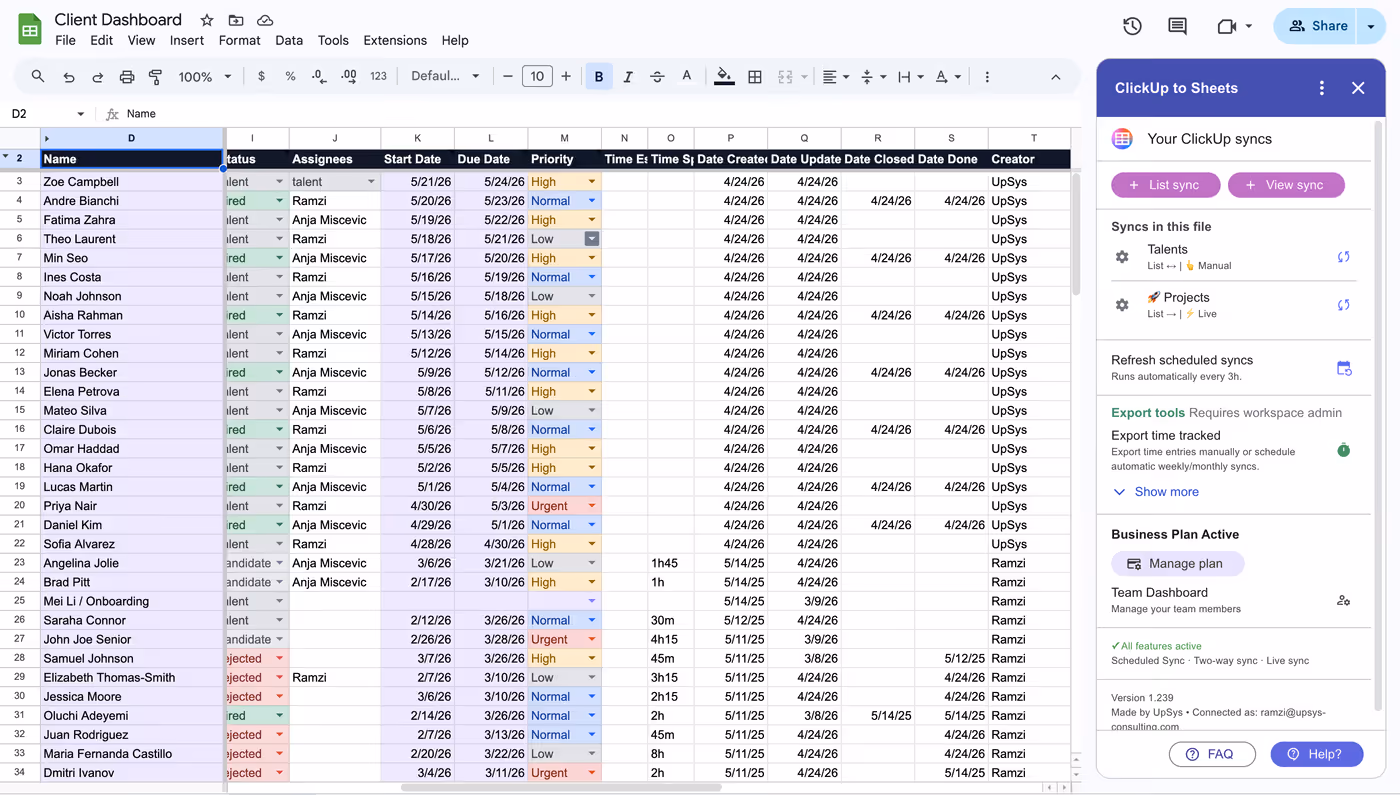Viewport: 1400px width, 795px height.
Task: Open the FAQ button
Action: coord(1212,754)
